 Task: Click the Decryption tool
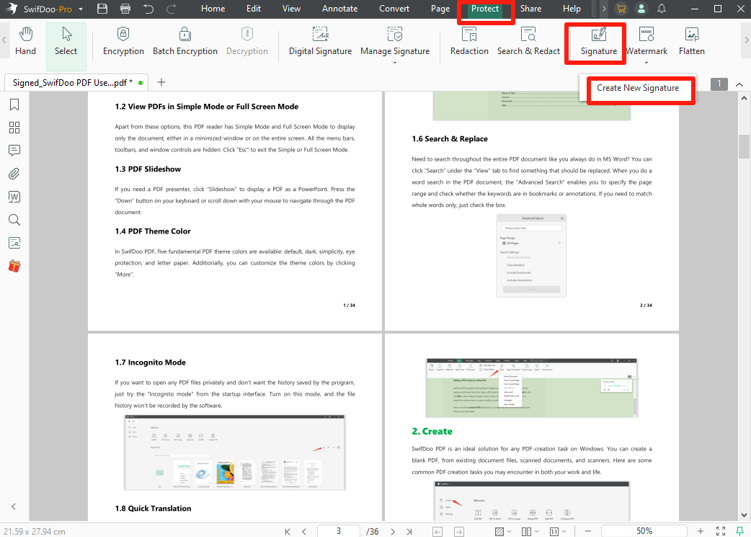[x=247, y=41]
